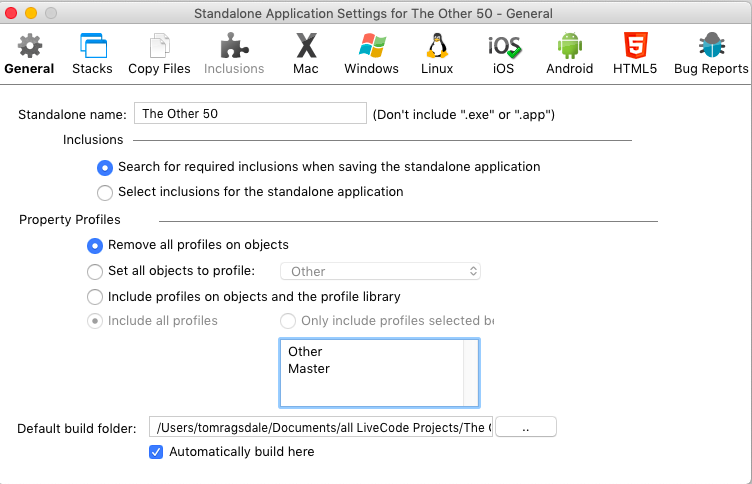Expand the profile dropdown showing Other

click(381, 271)
